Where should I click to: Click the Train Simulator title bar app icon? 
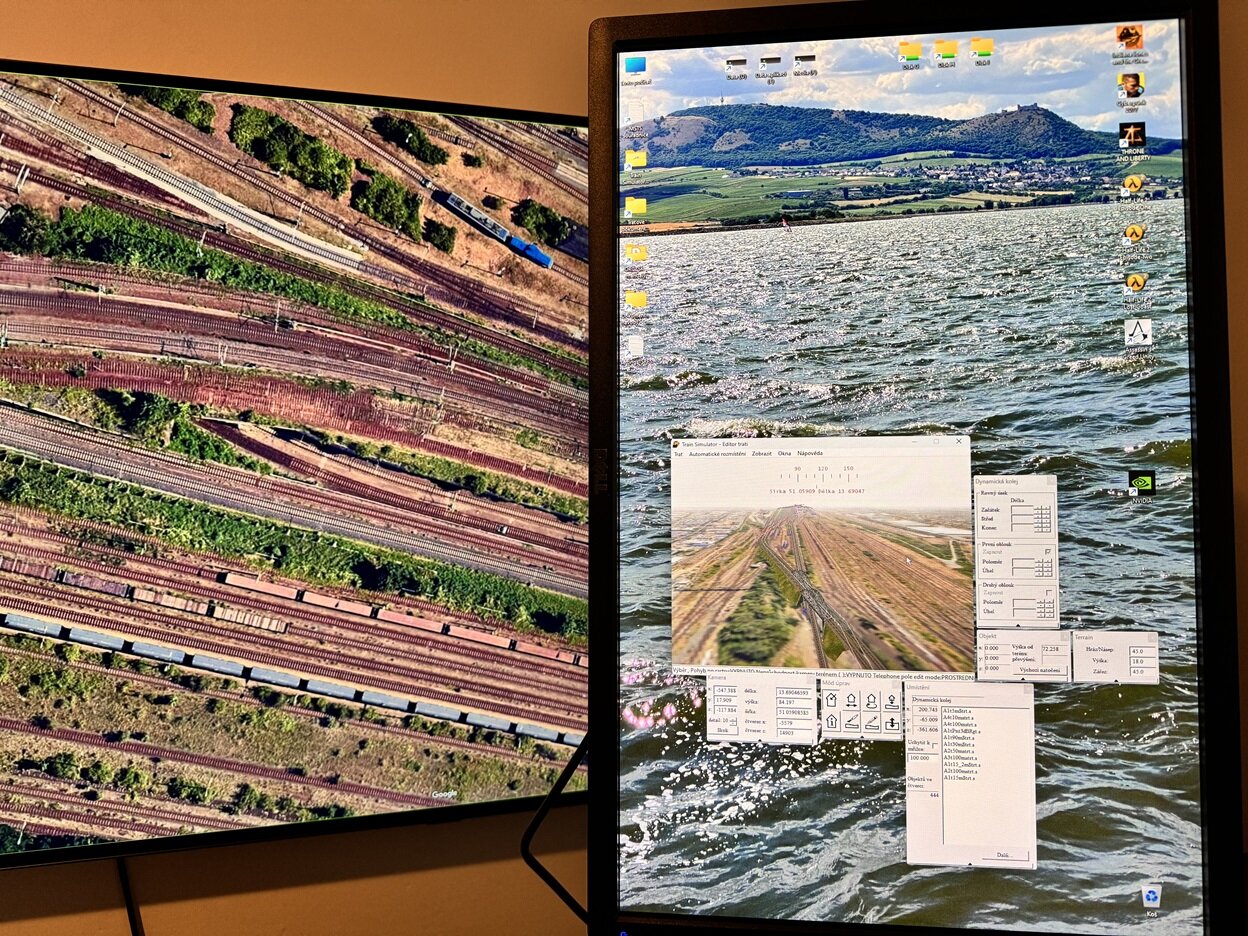tap(676, 443)
